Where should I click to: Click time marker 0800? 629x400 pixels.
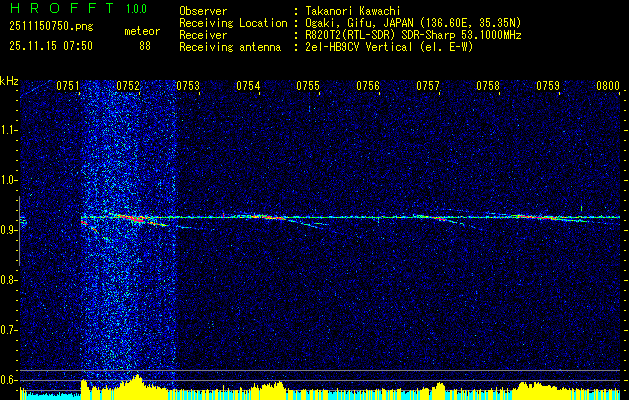point(608,85)
